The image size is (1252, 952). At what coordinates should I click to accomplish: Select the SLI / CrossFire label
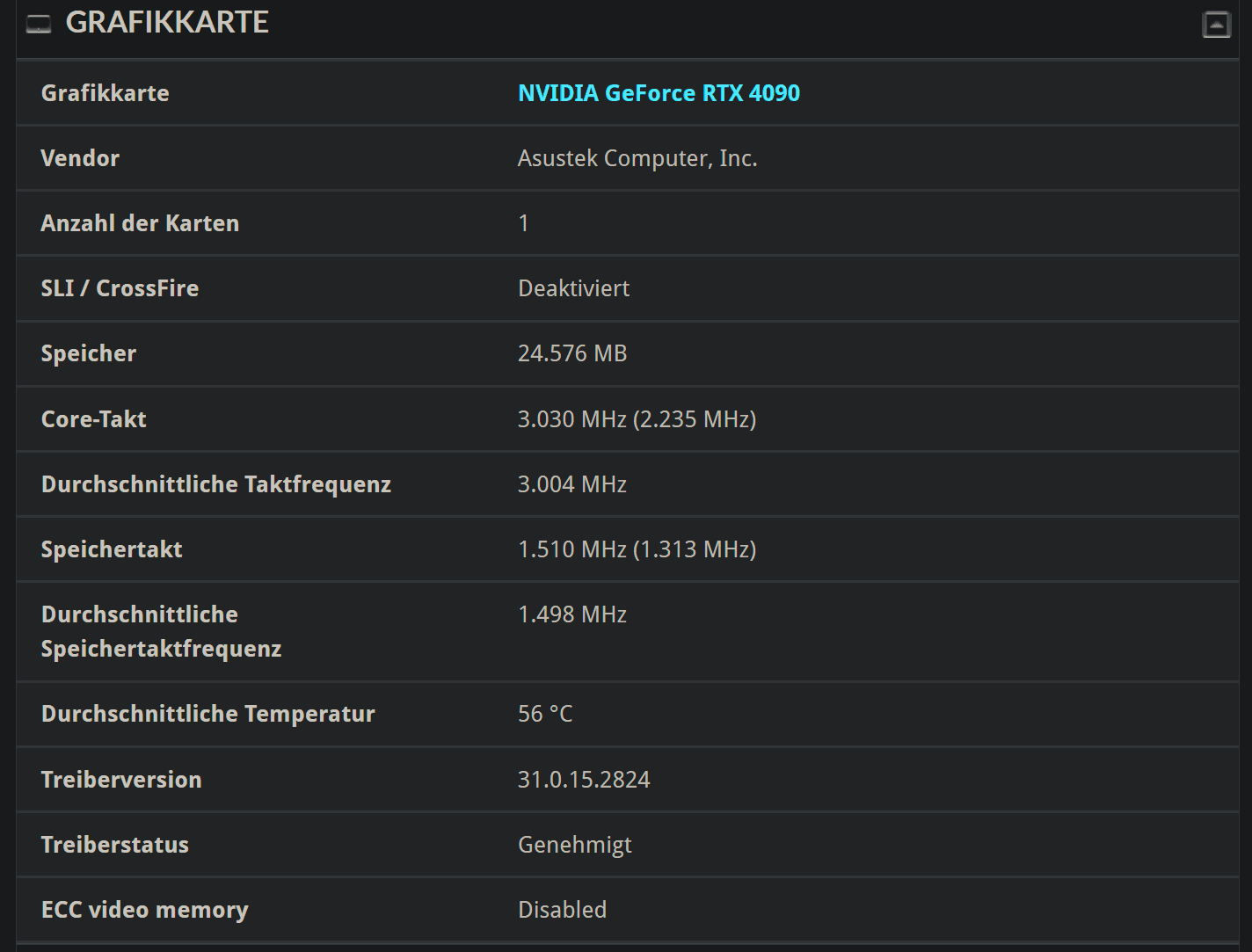click(120, 288)
